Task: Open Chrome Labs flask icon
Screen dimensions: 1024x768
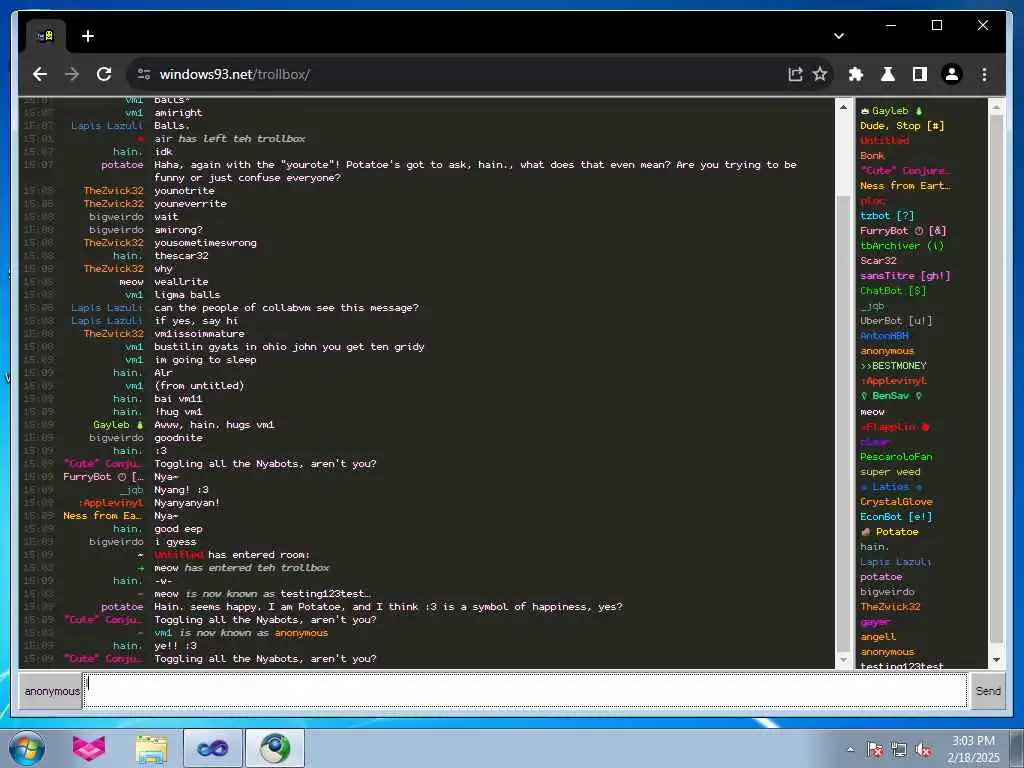Action: point(888,74)
